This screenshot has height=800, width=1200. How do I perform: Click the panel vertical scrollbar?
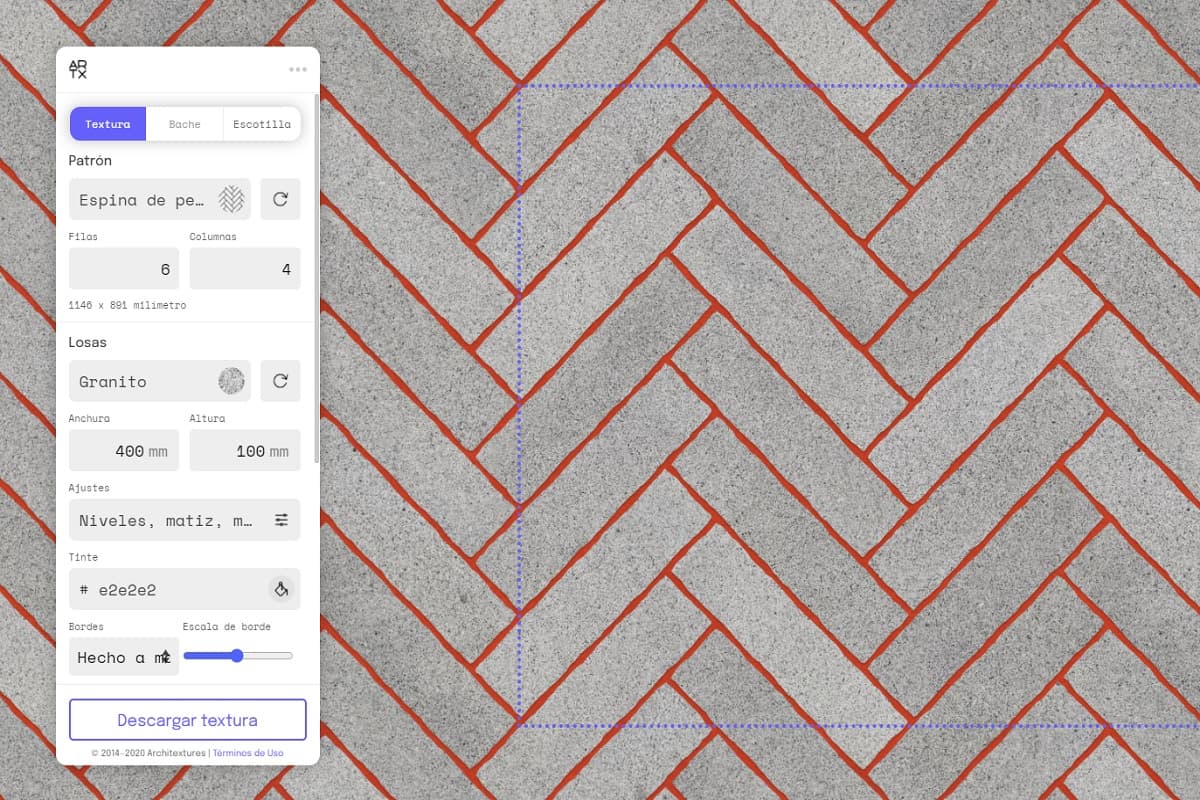(x=317, y=278)
